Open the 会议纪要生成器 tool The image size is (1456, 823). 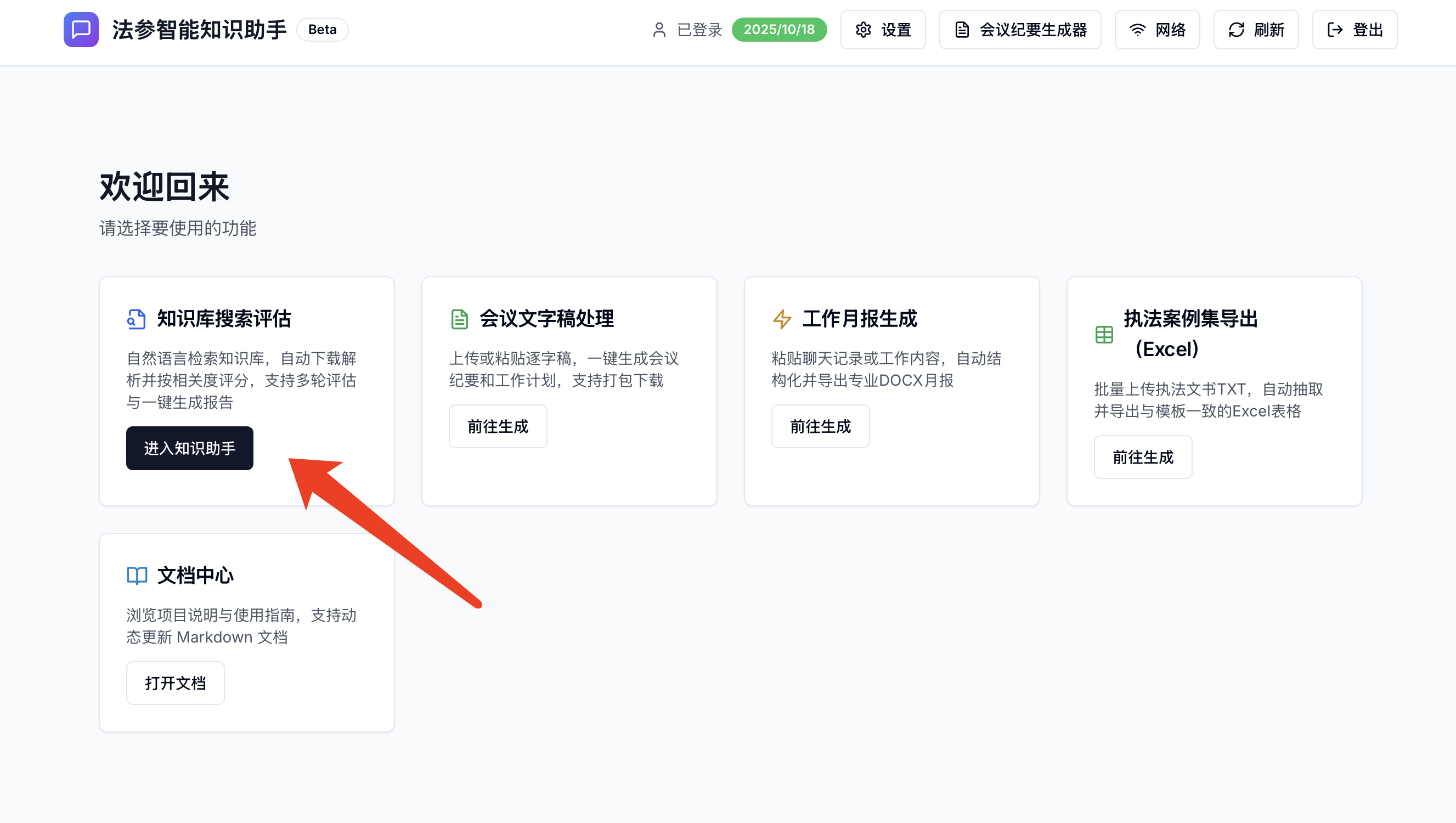[x=1020, y=30]
